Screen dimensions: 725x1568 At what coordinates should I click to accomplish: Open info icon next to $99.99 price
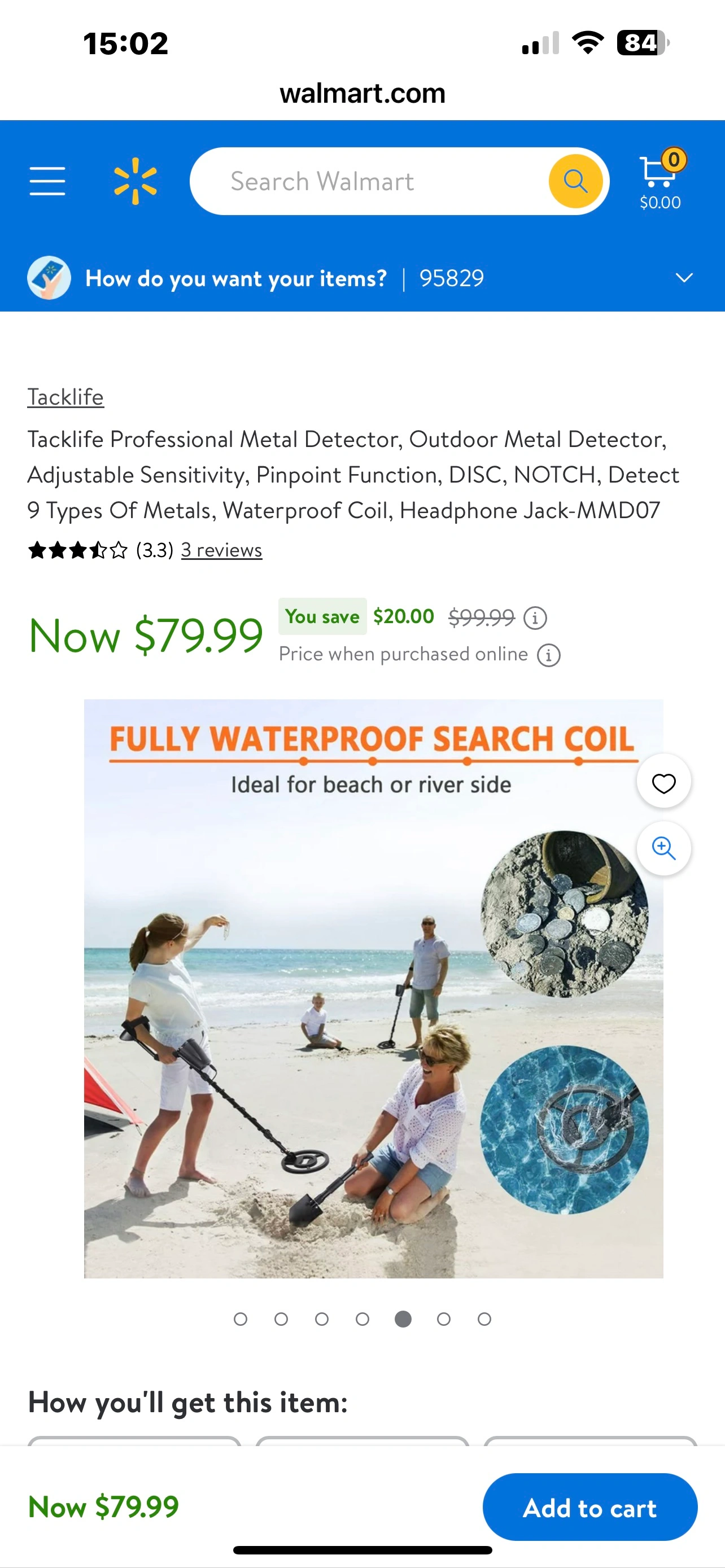coord(535,618)
